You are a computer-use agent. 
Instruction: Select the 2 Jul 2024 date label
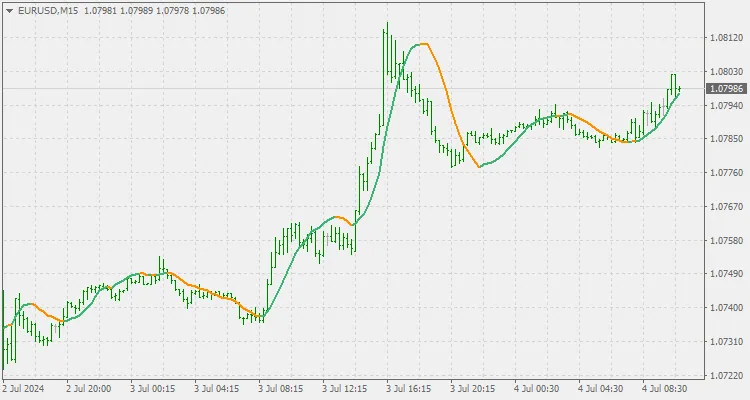(25, 388)
